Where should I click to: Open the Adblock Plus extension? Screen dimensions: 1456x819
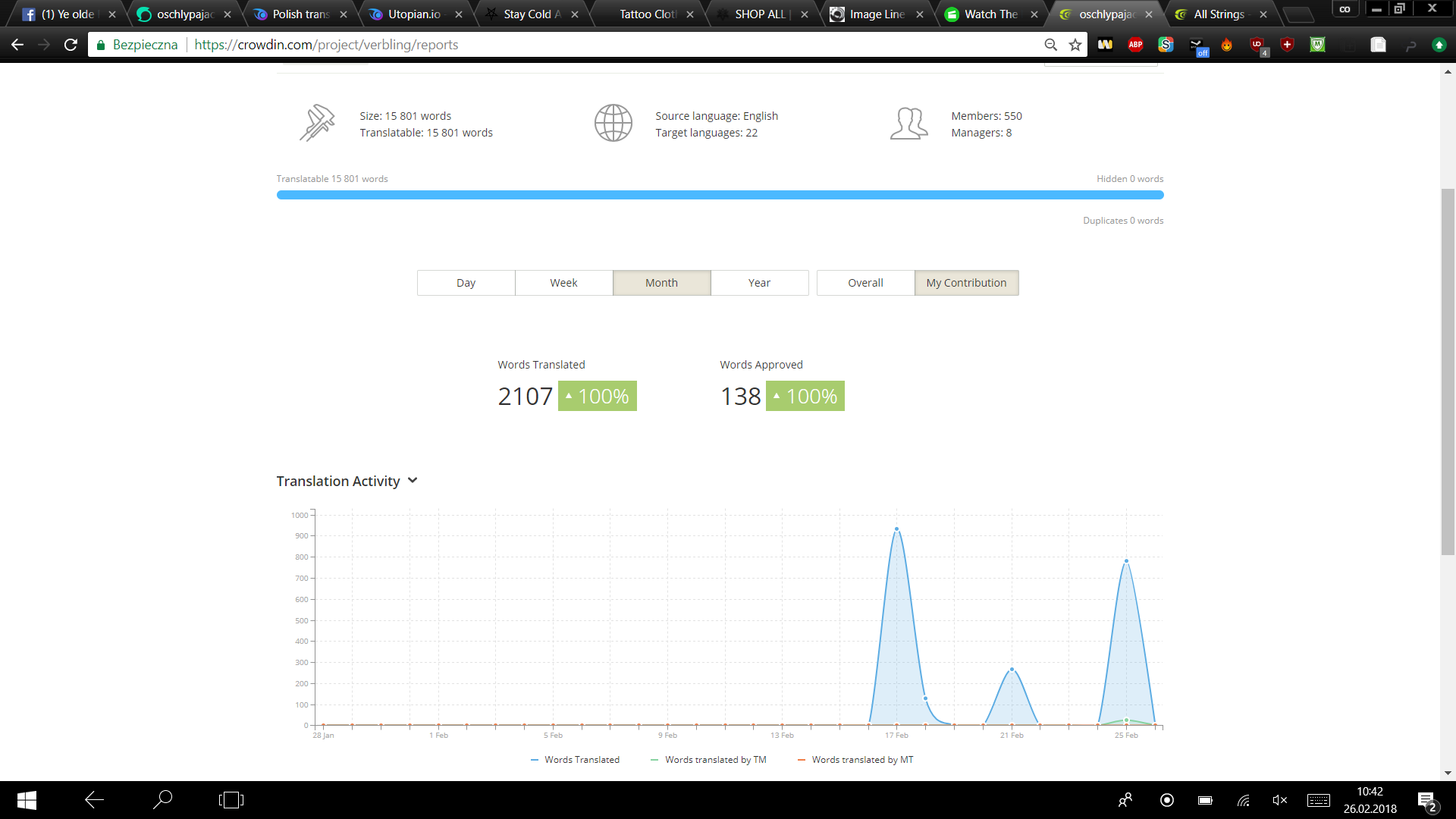click(1135, 45)
